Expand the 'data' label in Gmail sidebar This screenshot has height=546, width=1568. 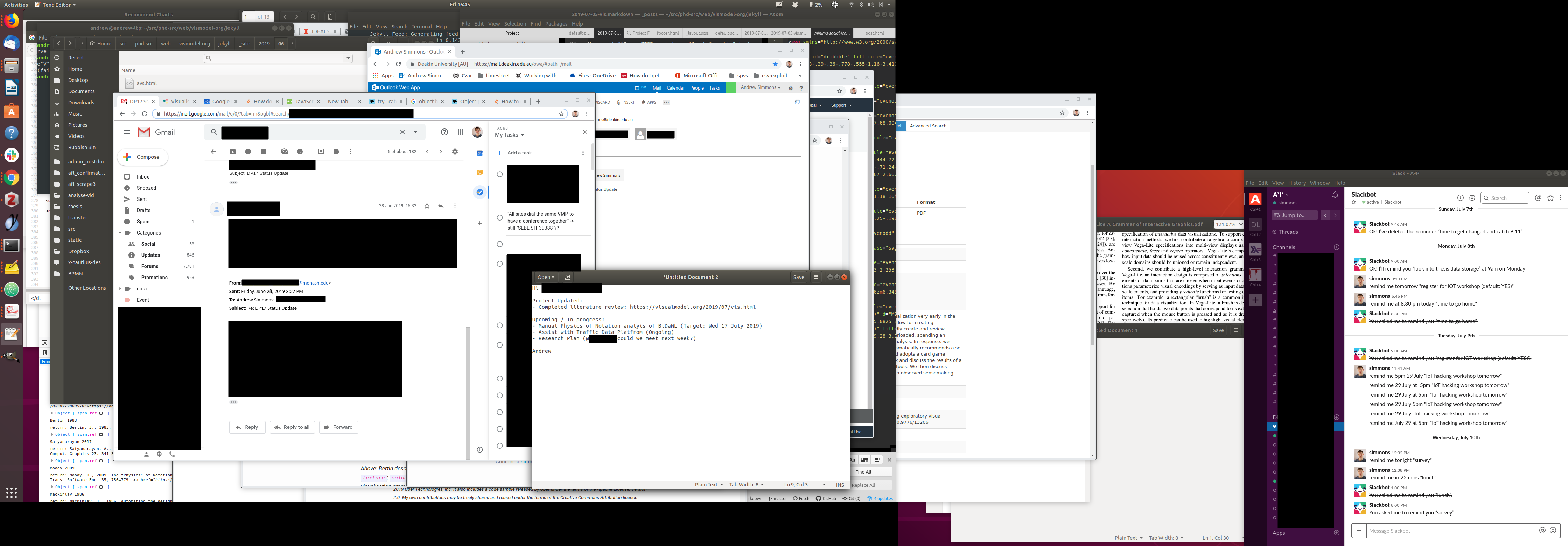[120, 288]
